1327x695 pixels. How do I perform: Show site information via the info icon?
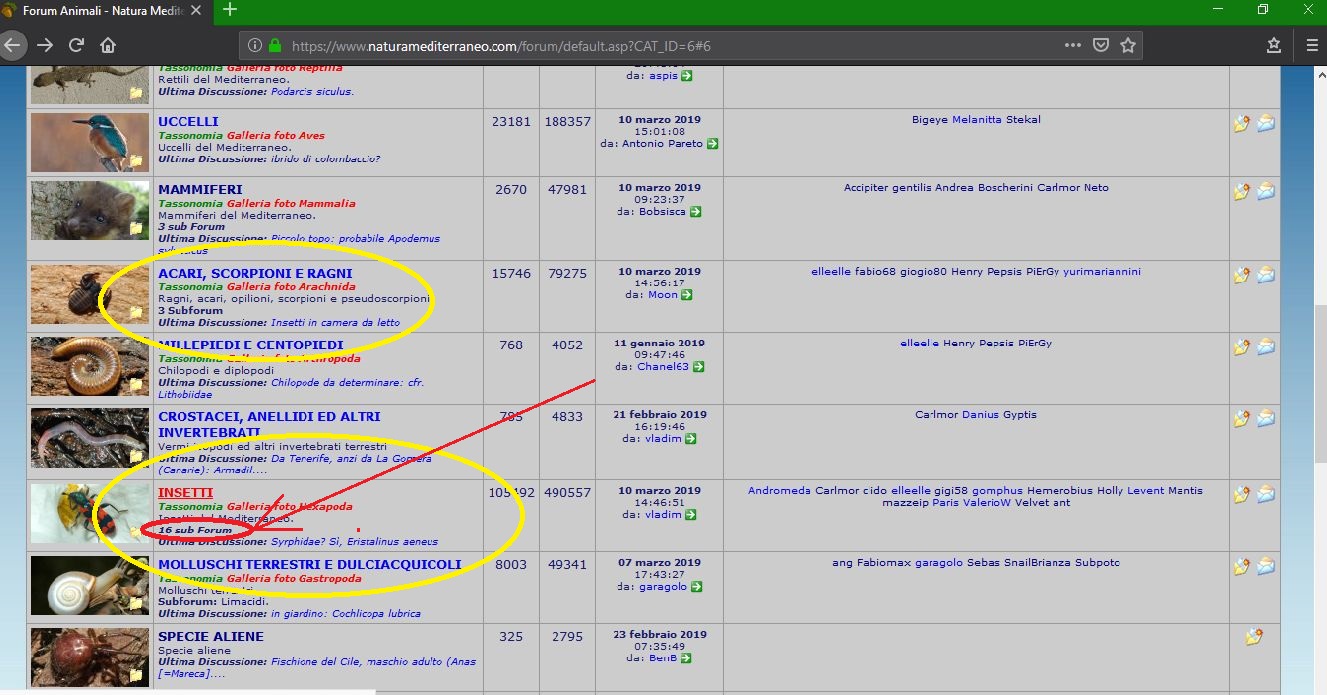254,46
